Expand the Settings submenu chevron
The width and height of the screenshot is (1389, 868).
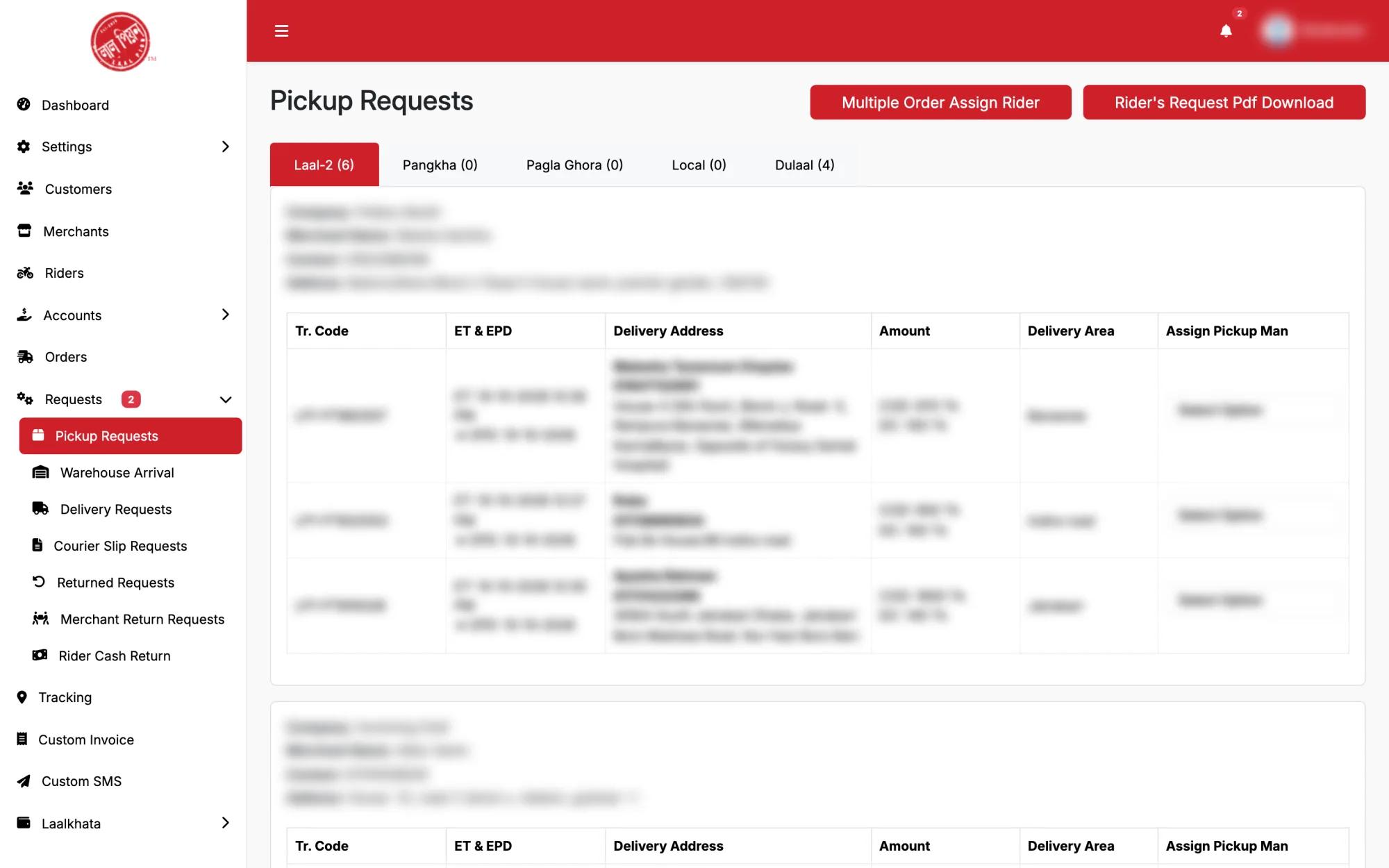click(225, 147)
